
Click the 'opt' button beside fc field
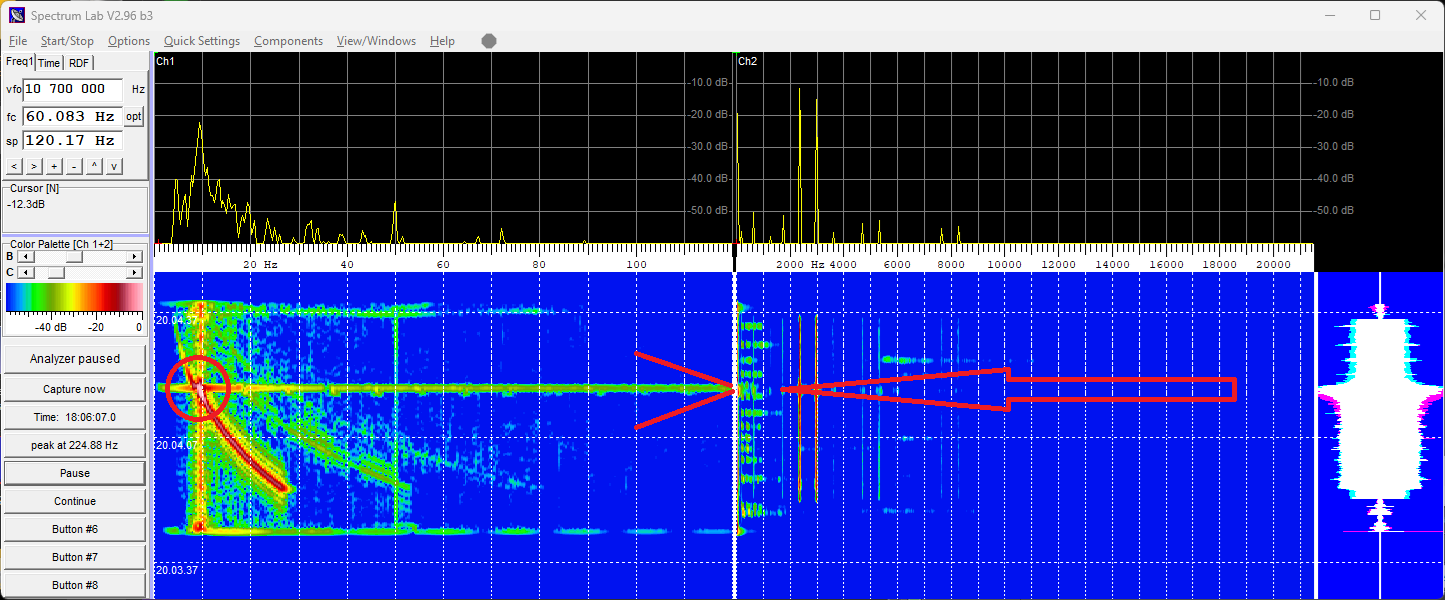pos(133,117)
